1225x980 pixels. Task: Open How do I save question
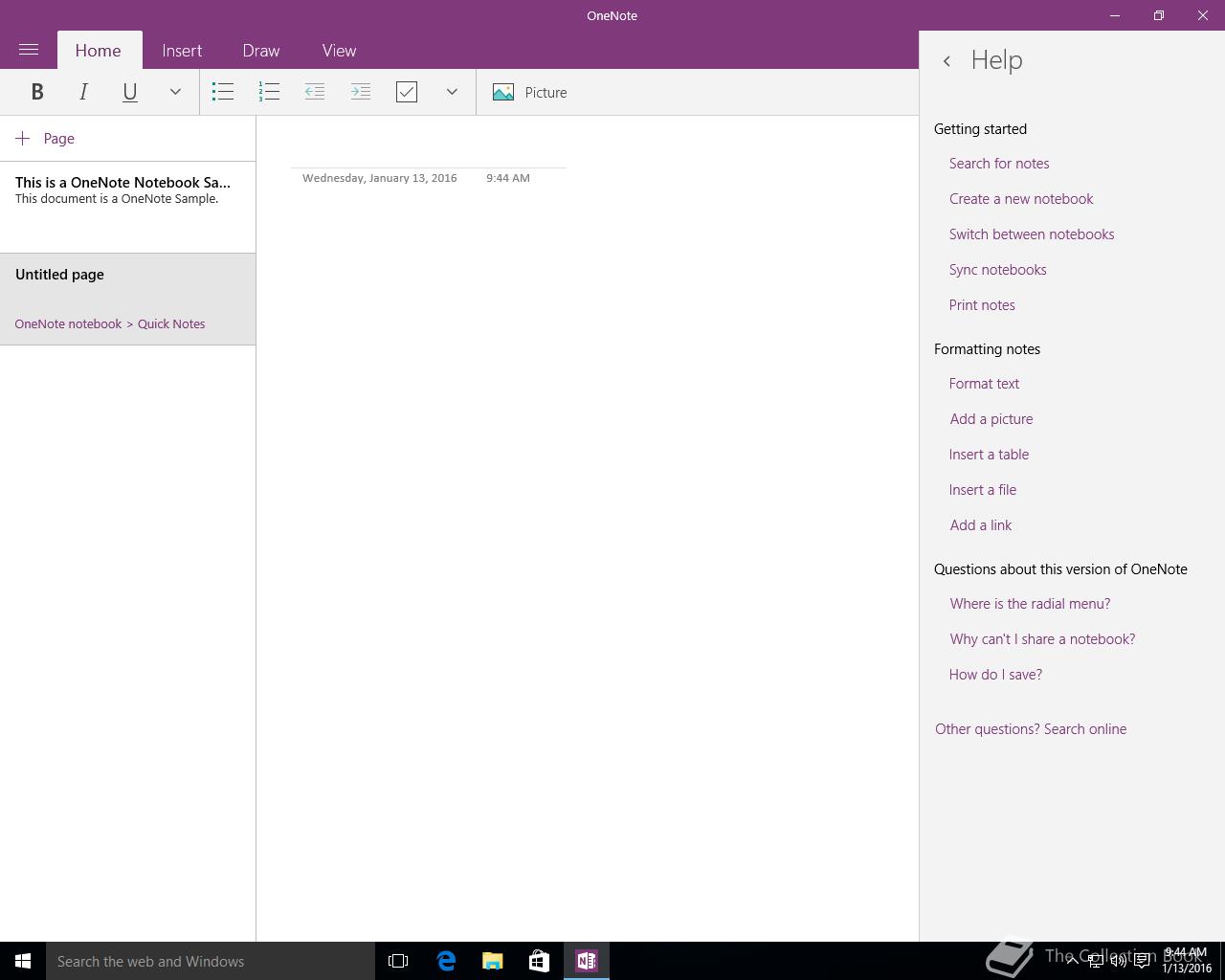coord(995,675)
